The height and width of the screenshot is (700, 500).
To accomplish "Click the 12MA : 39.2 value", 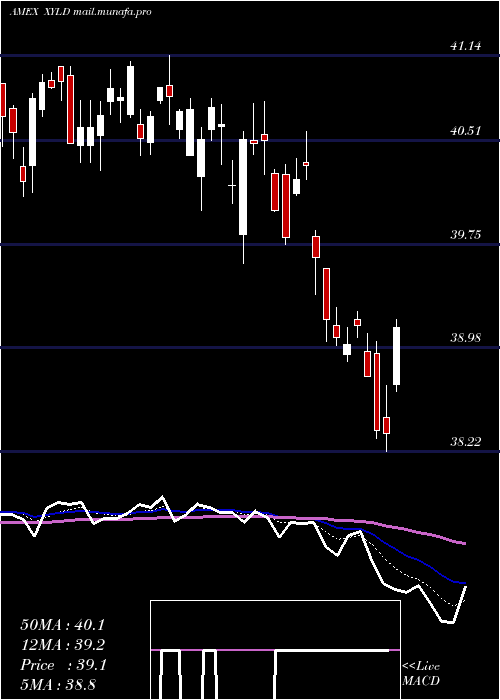I will 63,645.
